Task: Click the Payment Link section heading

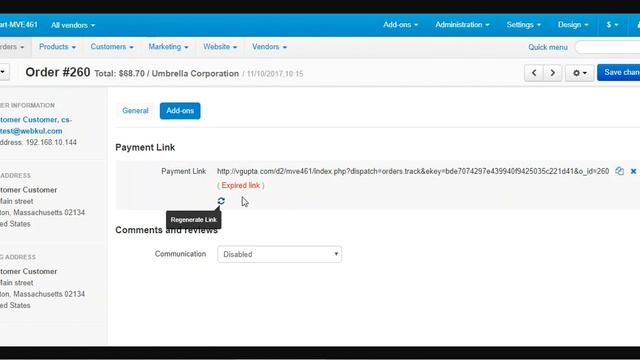Action: click(145, 147)
